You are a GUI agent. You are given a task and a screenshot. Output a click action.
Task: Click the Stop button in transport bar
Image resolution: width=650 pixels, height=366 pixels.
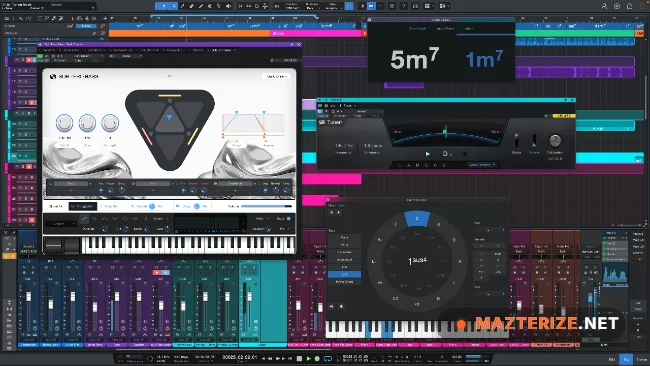pyautogui.click(x=299, y=358)
